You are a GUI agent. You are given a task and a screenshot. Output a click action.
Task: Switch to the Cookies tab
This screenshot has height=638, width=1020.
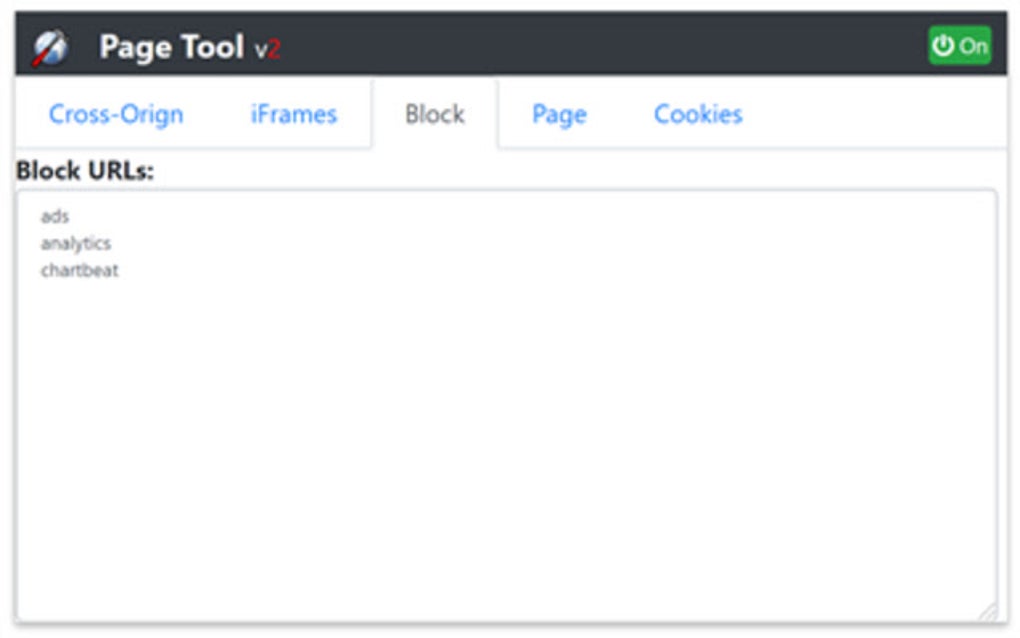[x=698, y=114]
